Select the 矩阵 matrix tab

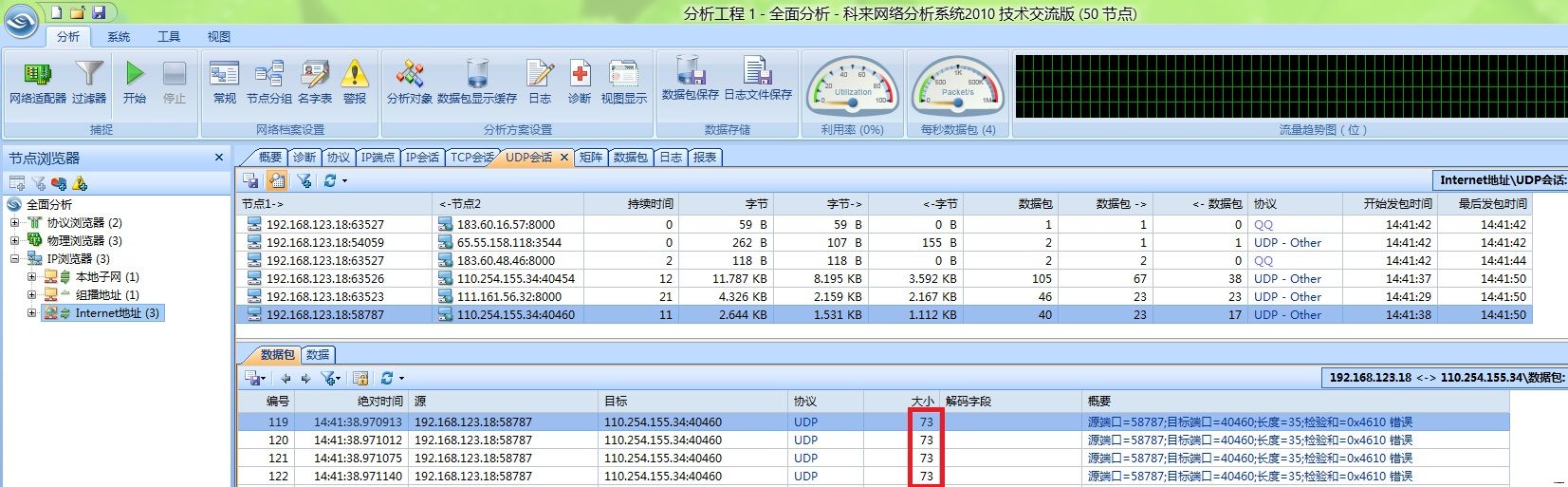click(x=591, y=158)
